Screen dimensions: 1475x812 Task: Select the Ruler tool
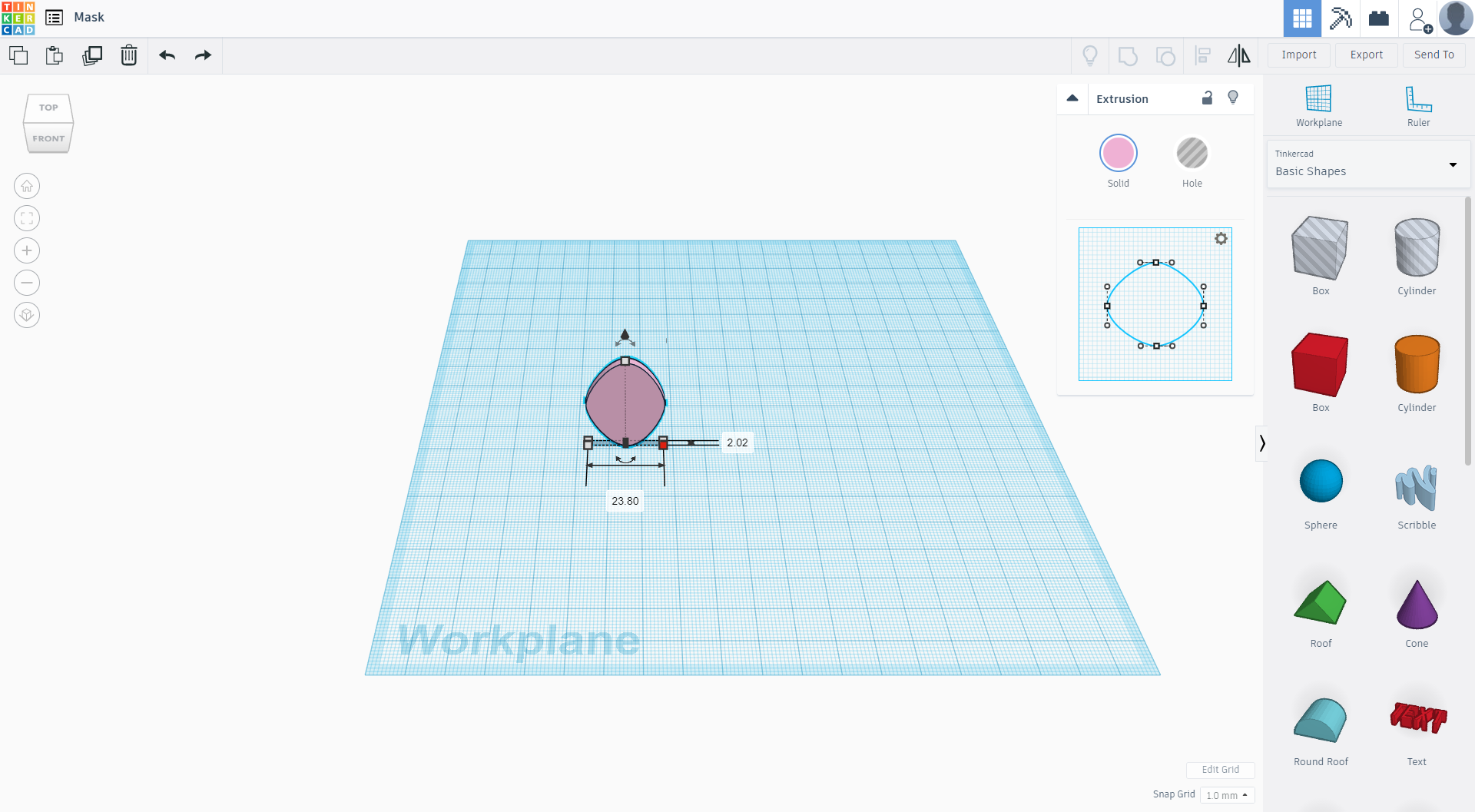[x=1418, y=106]
